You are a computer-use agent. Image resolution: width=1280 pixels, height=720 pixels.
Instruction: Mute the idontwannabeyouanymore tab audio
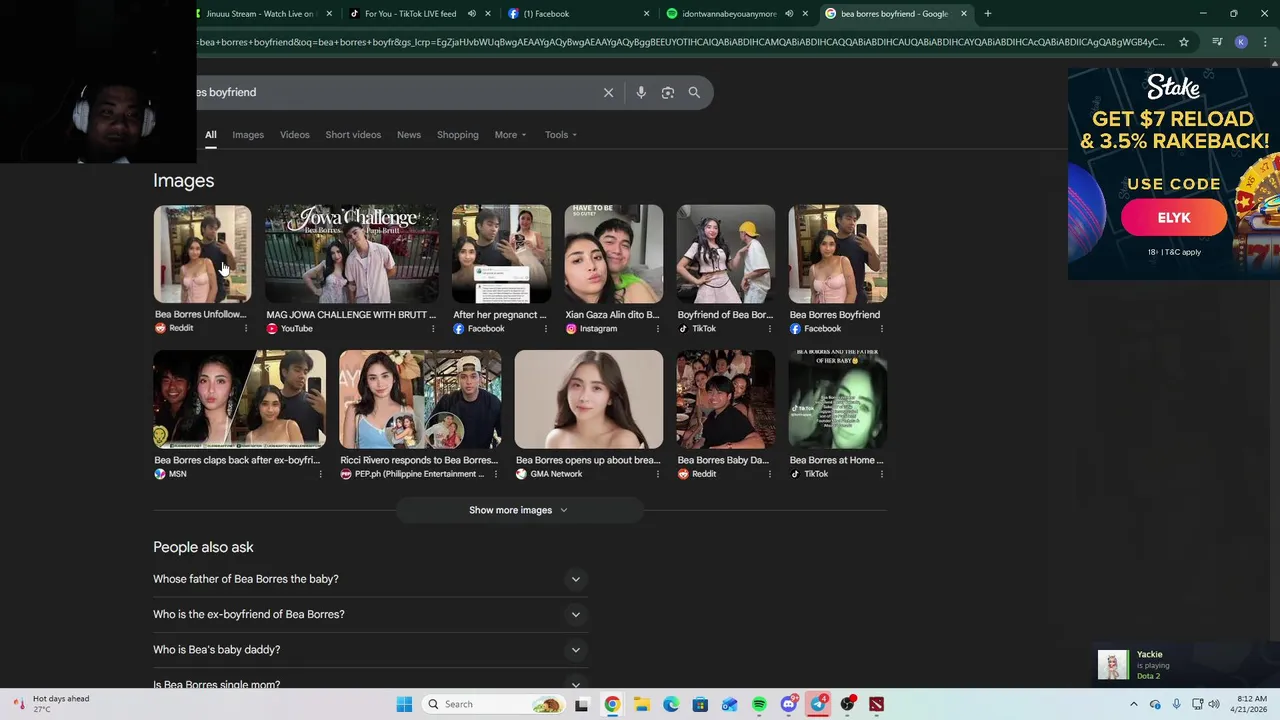pos(788,14)
